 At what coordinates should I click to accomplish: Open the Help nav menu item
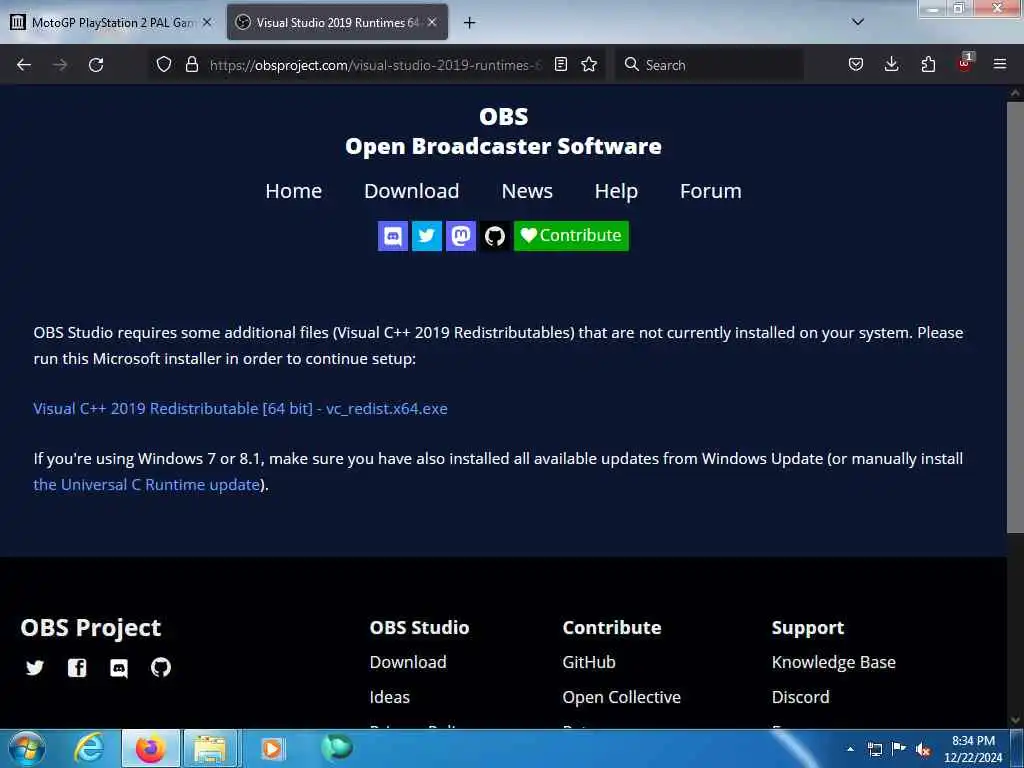coord(616,191)
